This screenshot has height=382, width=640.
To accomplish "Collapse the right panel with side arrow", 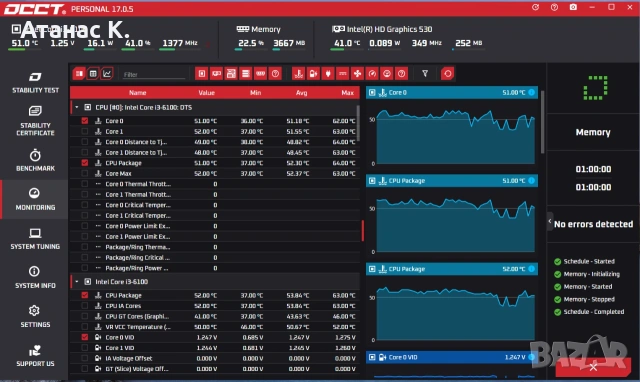I will coord(550,222).
